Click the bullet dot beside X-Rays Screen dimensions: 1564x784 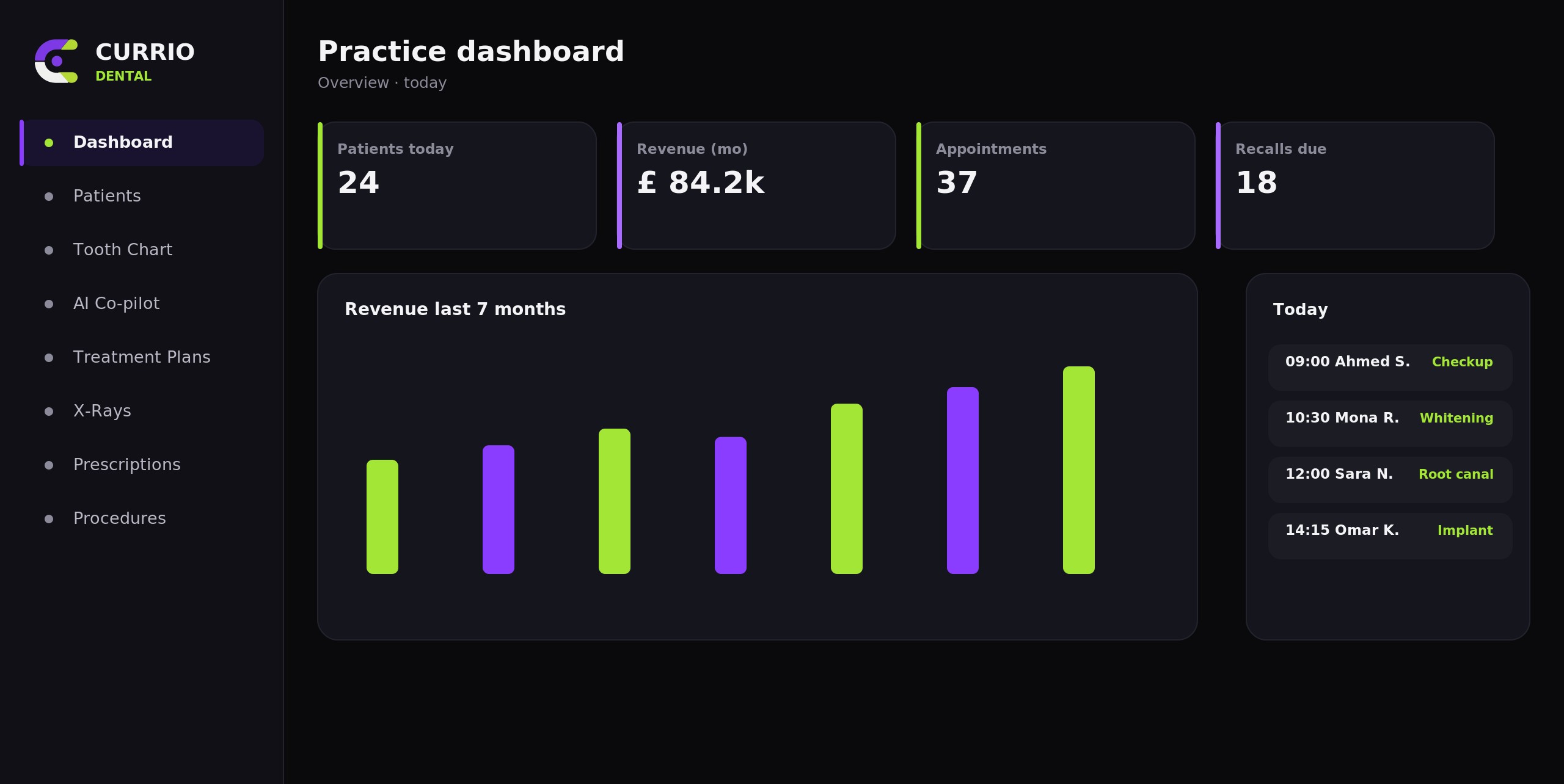(49, 412)
